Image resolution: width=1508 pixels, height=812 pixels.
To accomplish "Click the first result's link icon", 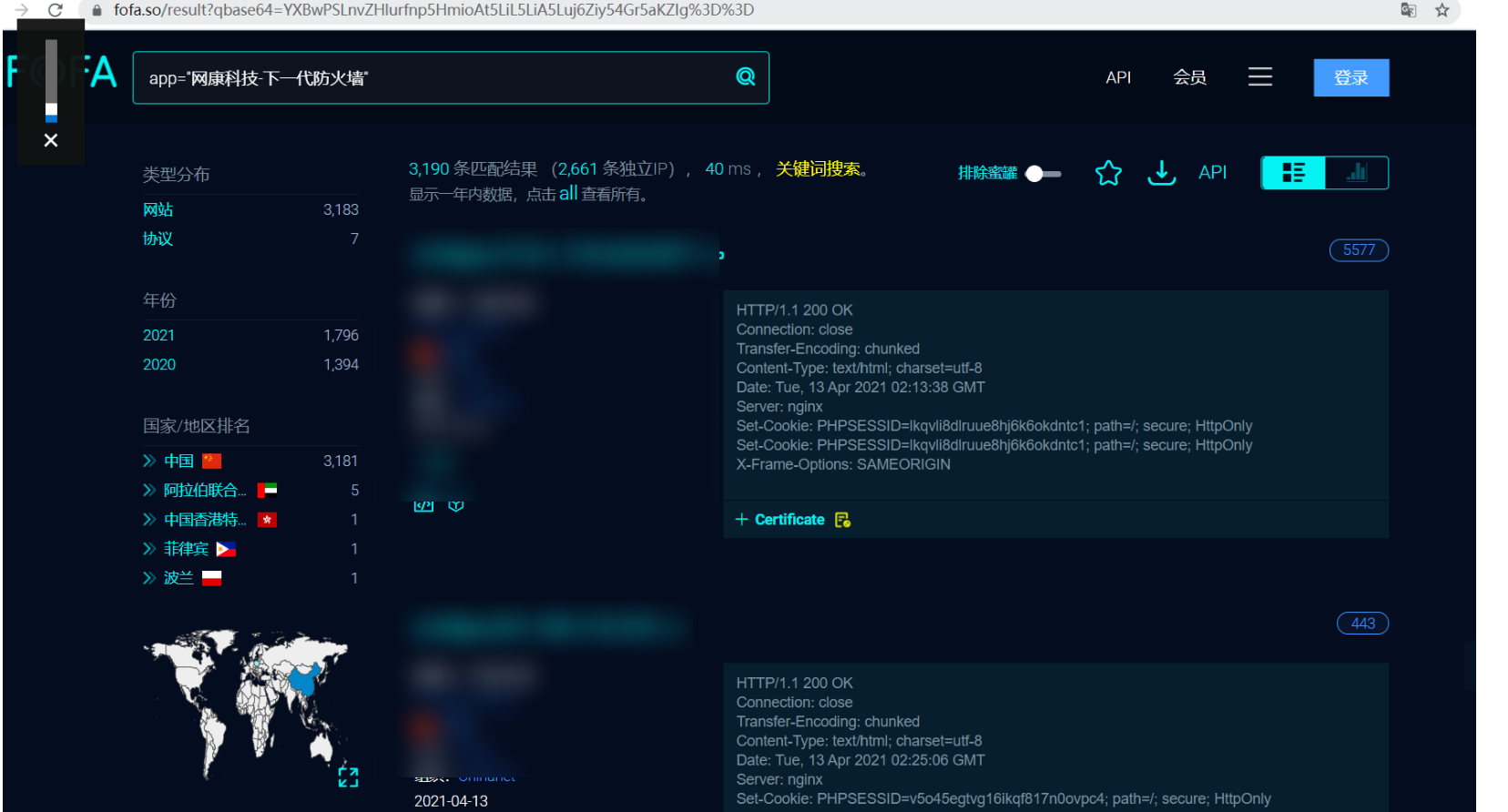I will 423,505.
